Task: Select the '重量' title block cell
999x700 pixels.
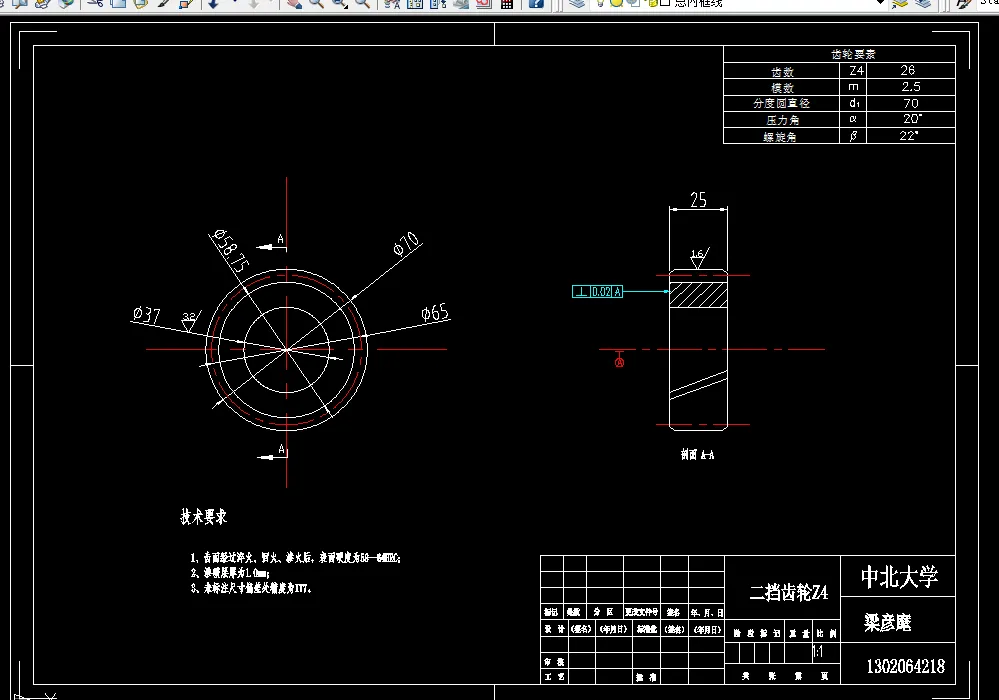Action: [800, 633]
